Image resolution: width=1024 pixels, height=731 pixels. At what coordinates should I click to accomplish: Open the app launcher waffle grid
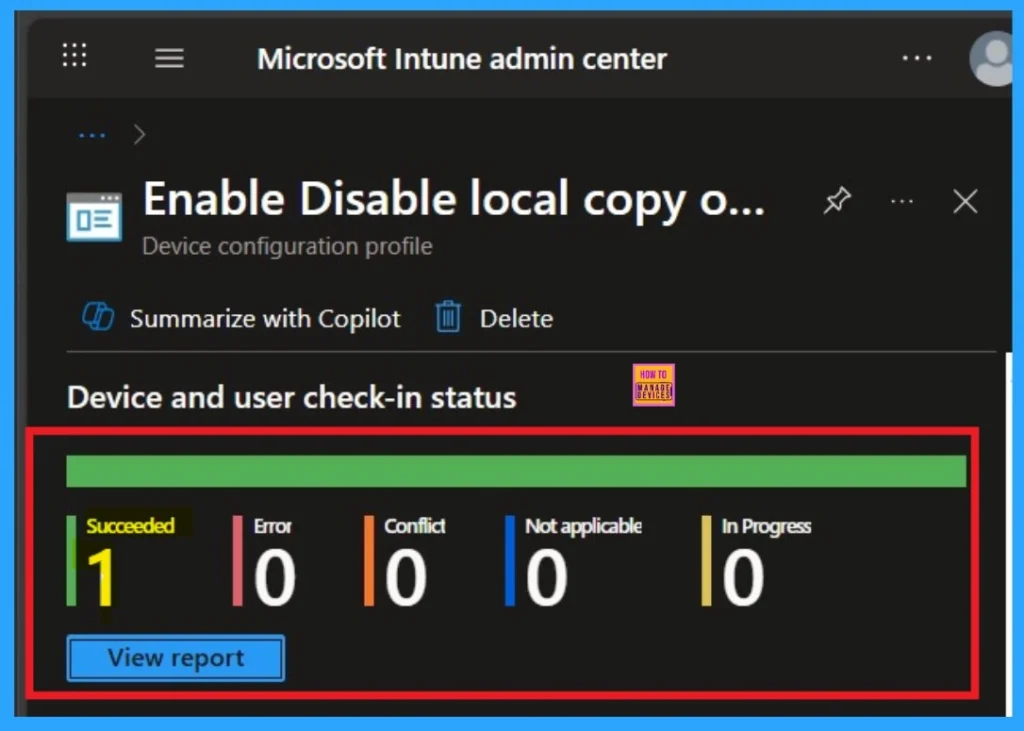coord(74,55)
